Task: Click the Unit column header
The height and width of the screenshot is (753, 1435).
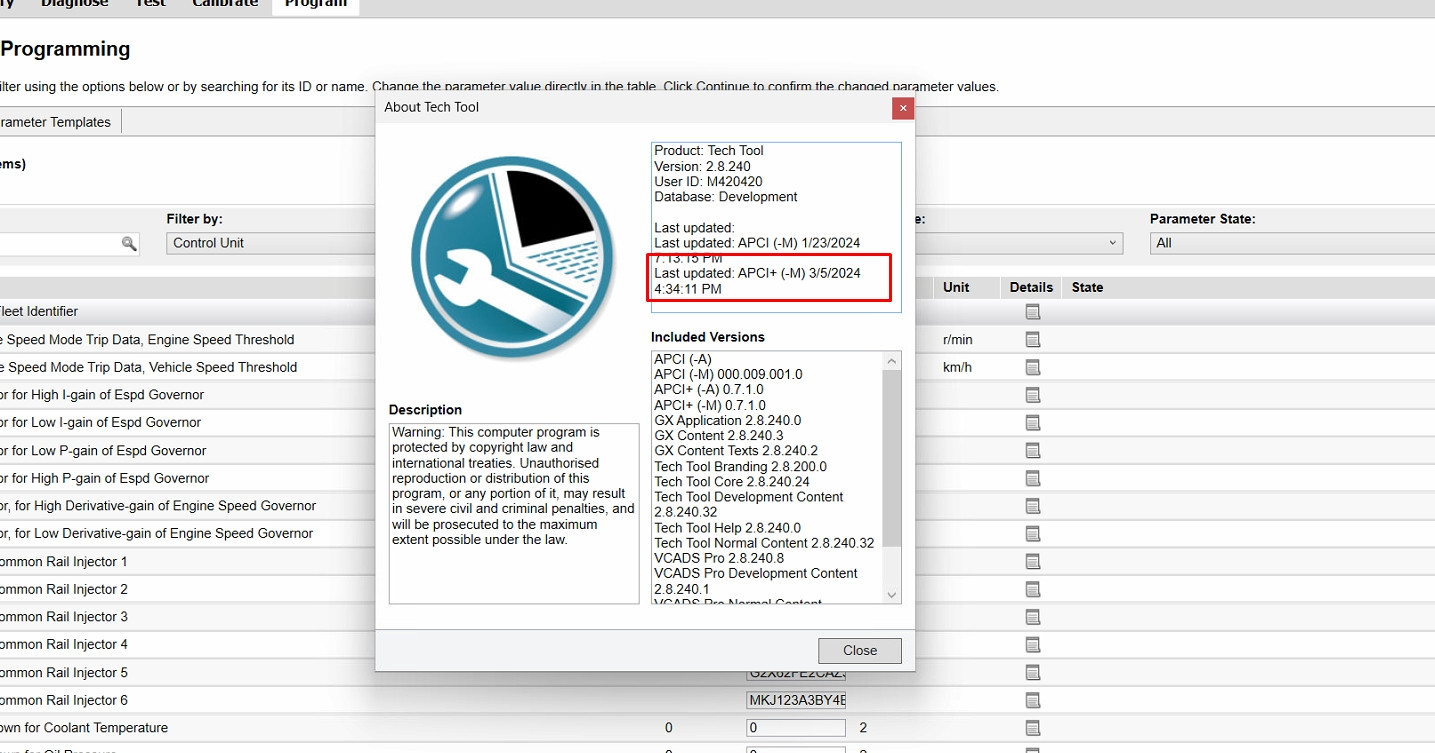Action: tap(956, 287)
